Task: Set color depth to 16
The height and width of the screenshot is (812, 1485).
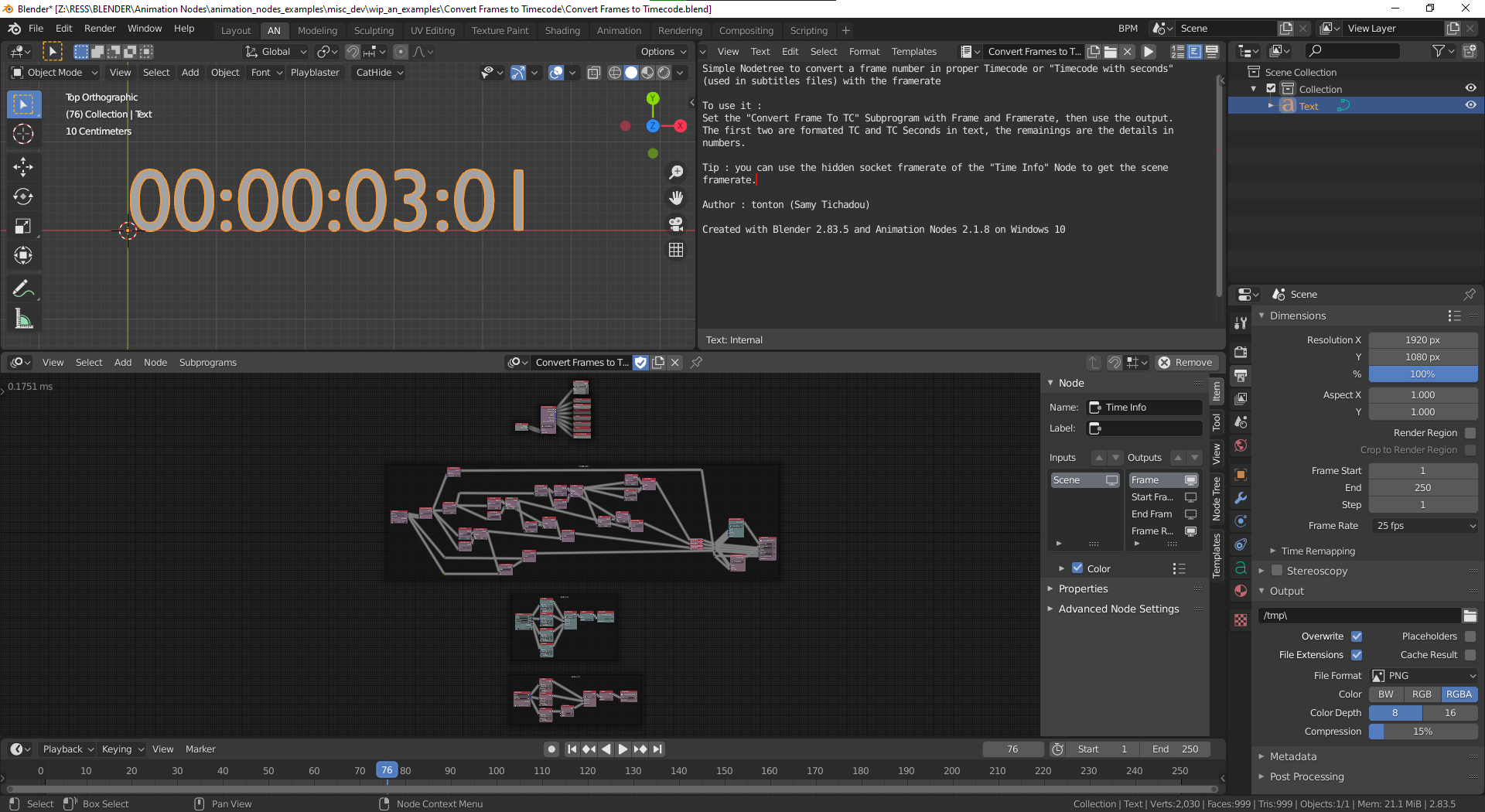Action: 1449,713
